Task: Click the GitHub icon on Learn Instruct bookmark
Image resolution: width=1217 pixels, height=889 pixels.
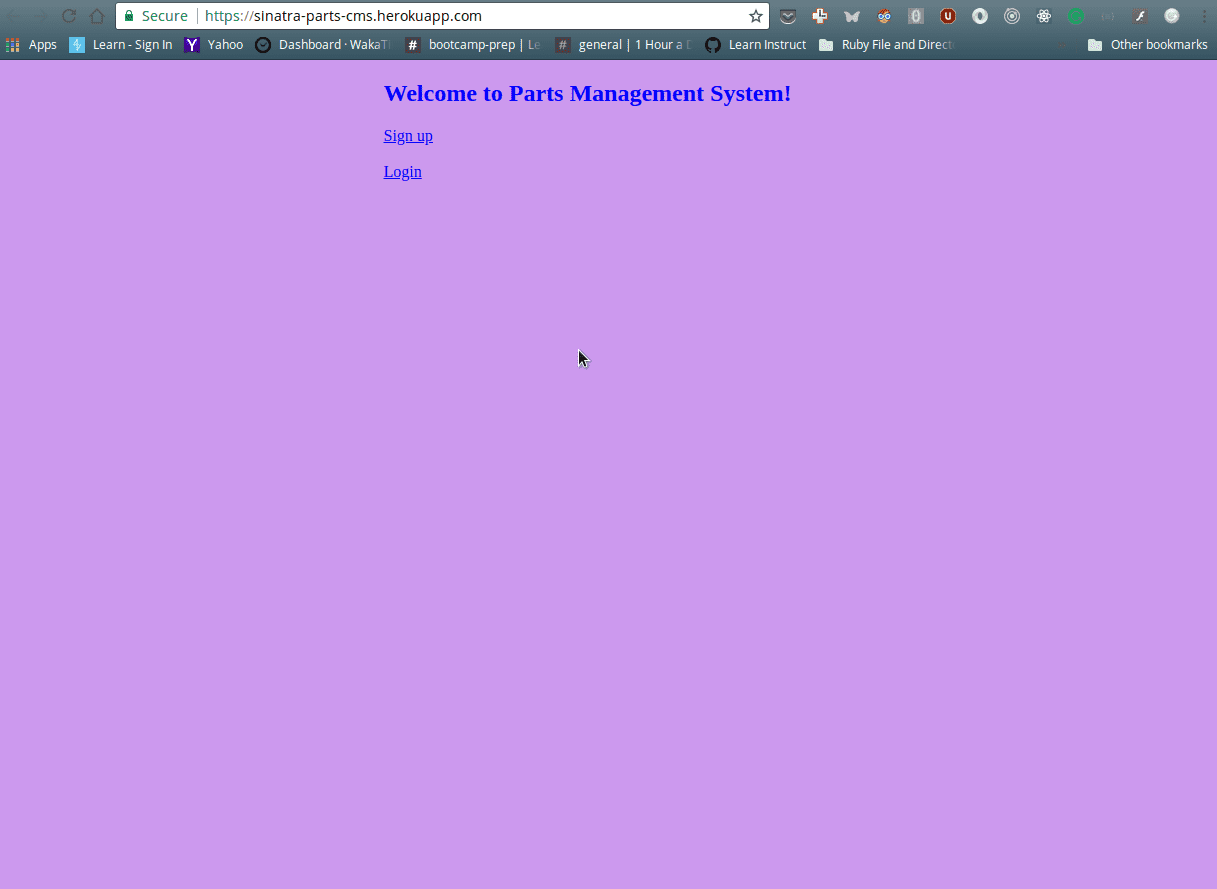Action: (x=712, y=44)
